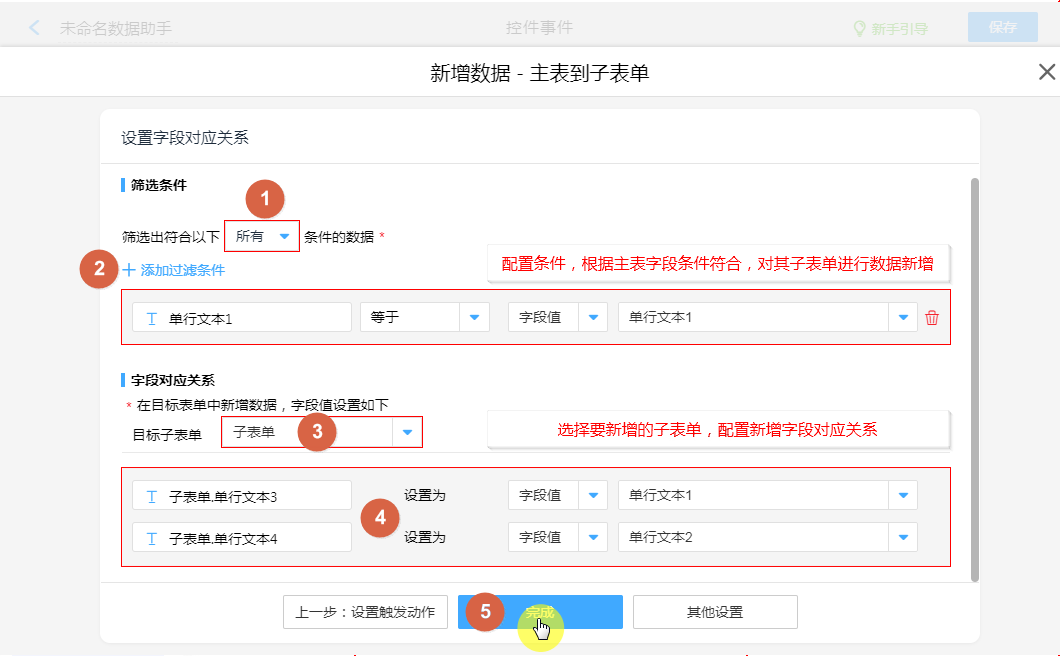The width and height of the screenshot is (1060, 656).
Task: Click the 完成 button
Action: pos(540,612)
